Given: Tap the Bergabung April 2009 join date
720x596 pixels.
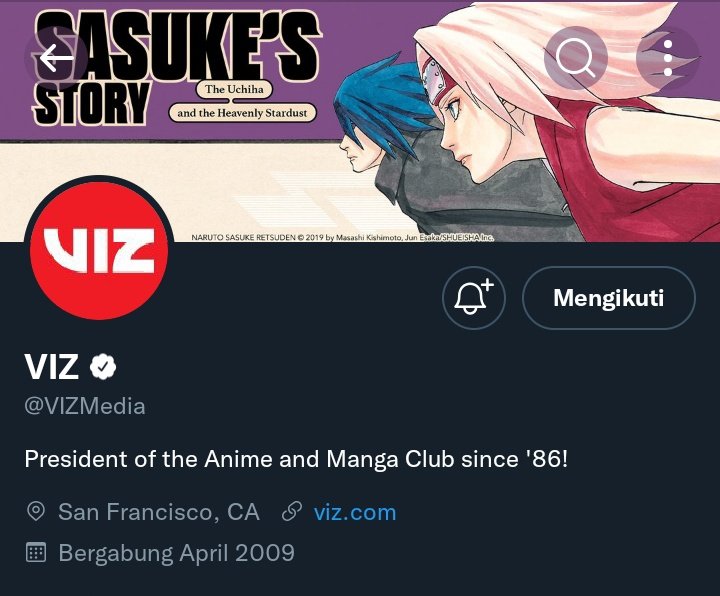Looking at the screenshot, I should click(176, 553).
